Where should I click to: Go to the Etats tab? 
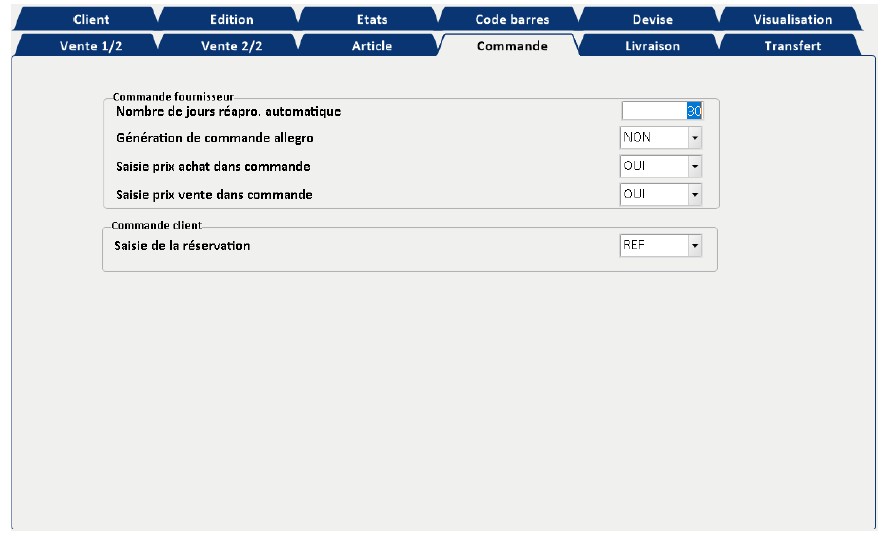[x=371, y=19]
